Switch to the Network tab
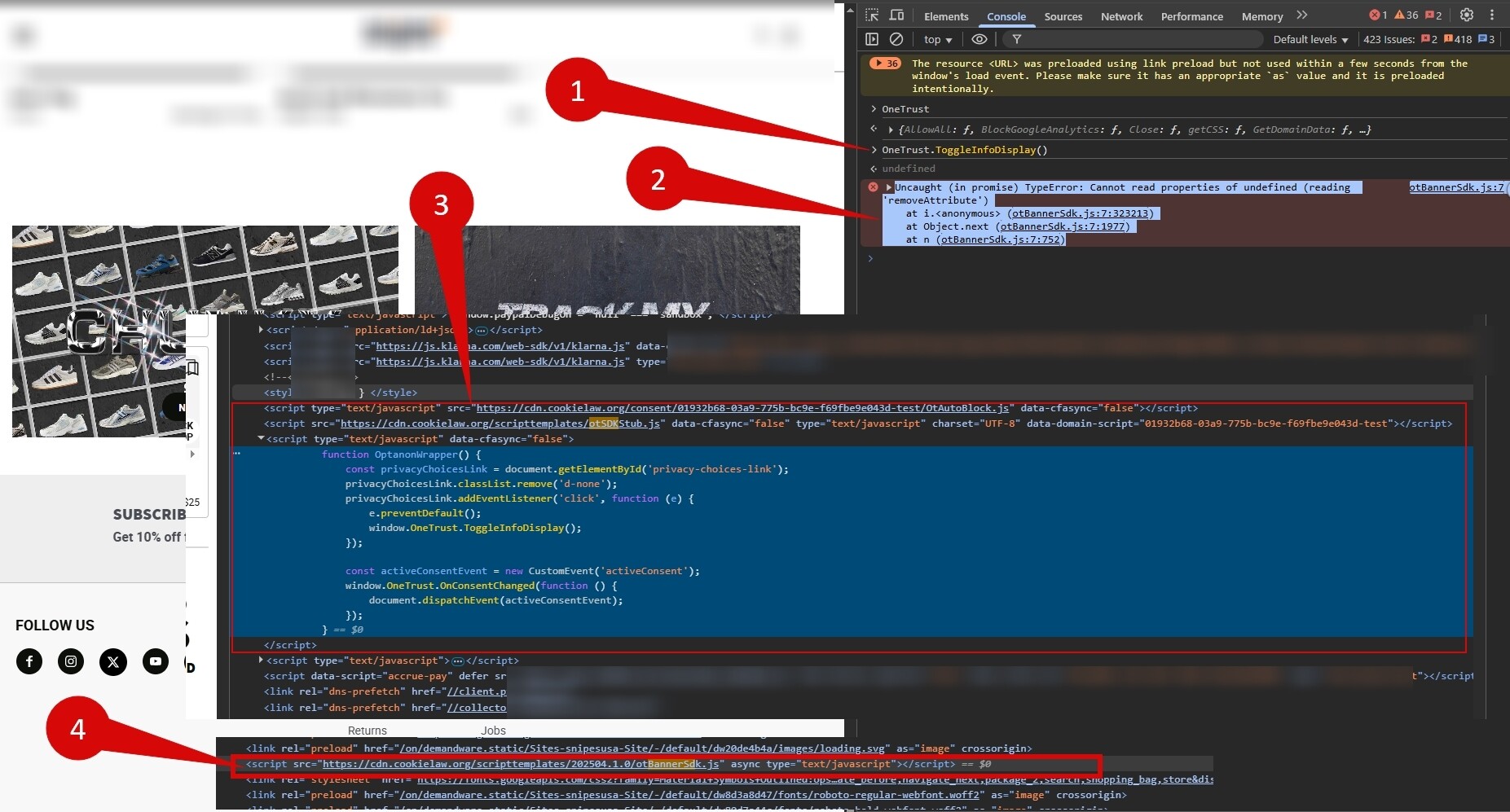The height and width of the screenshot is (812, 1510). pyautogui.click(x=1121, y=16)
